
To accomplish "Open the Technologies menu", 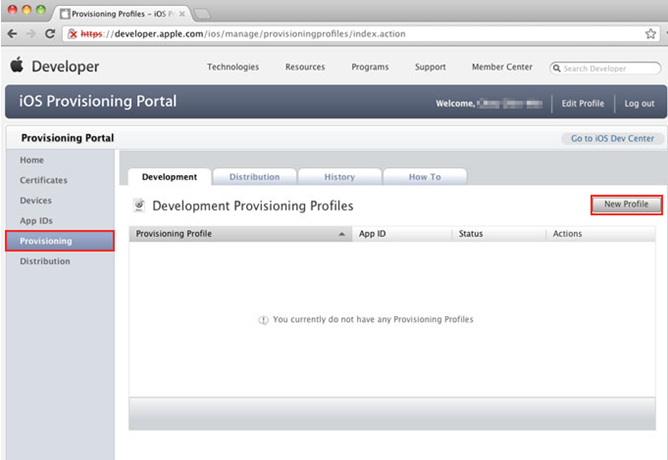I will pos(233,67).
